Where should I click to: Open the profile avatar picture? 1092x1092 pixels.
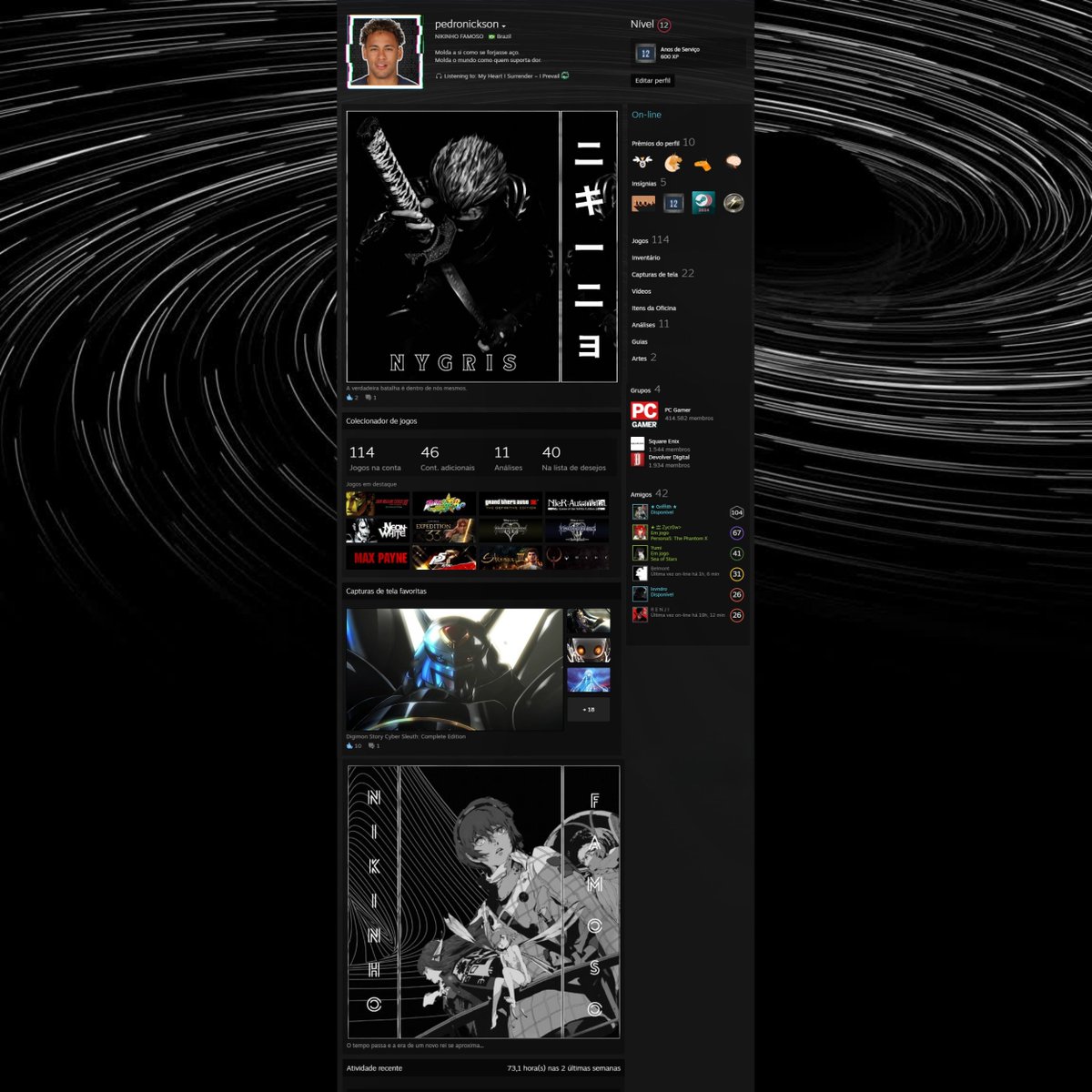point(386,51)
